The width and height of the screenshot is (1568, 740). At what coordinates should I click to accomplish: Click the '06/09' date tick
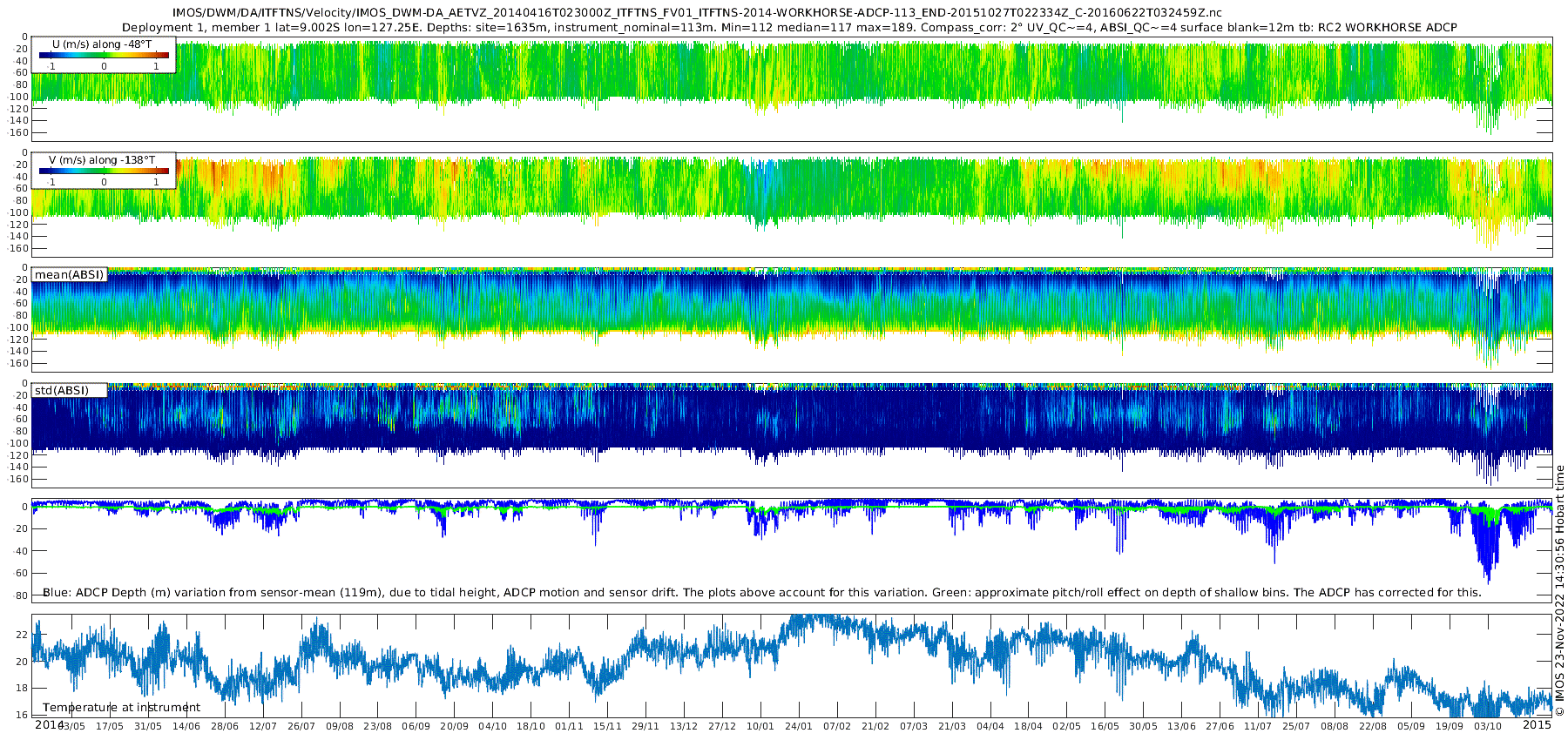(416, 727)
